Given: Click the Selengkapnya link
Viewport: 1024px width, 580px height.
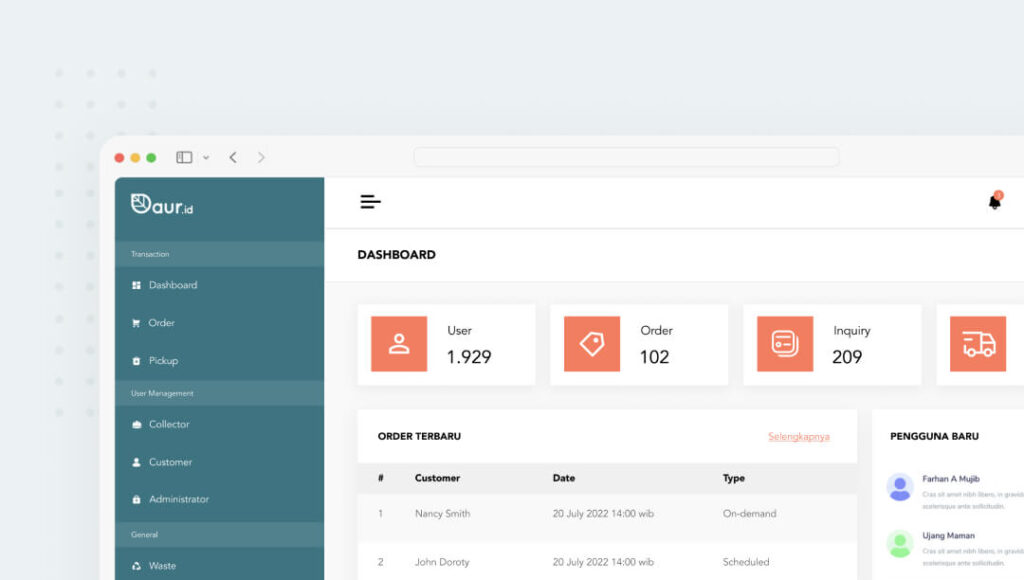Looking at the screenshot, I should tap(799, 436).
